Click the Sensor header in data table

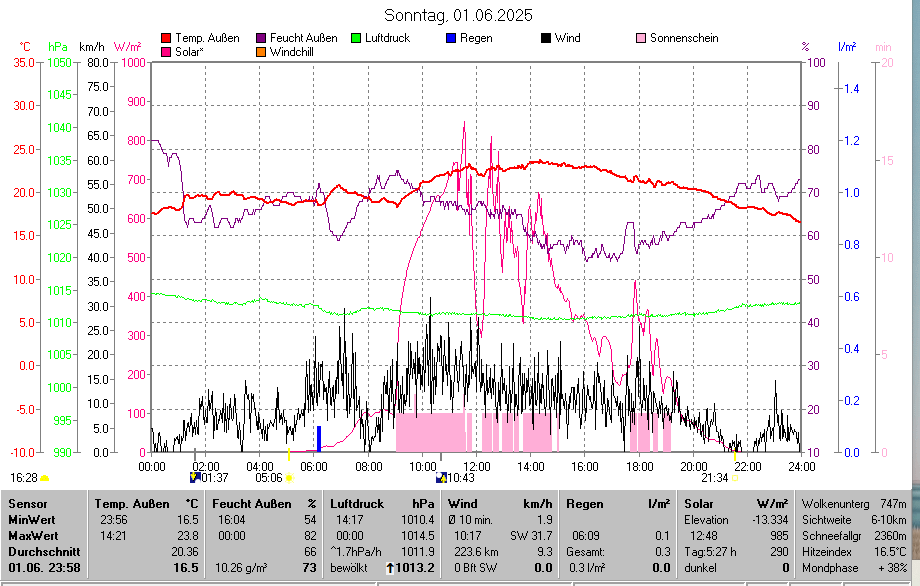click(x=28, y=504)
